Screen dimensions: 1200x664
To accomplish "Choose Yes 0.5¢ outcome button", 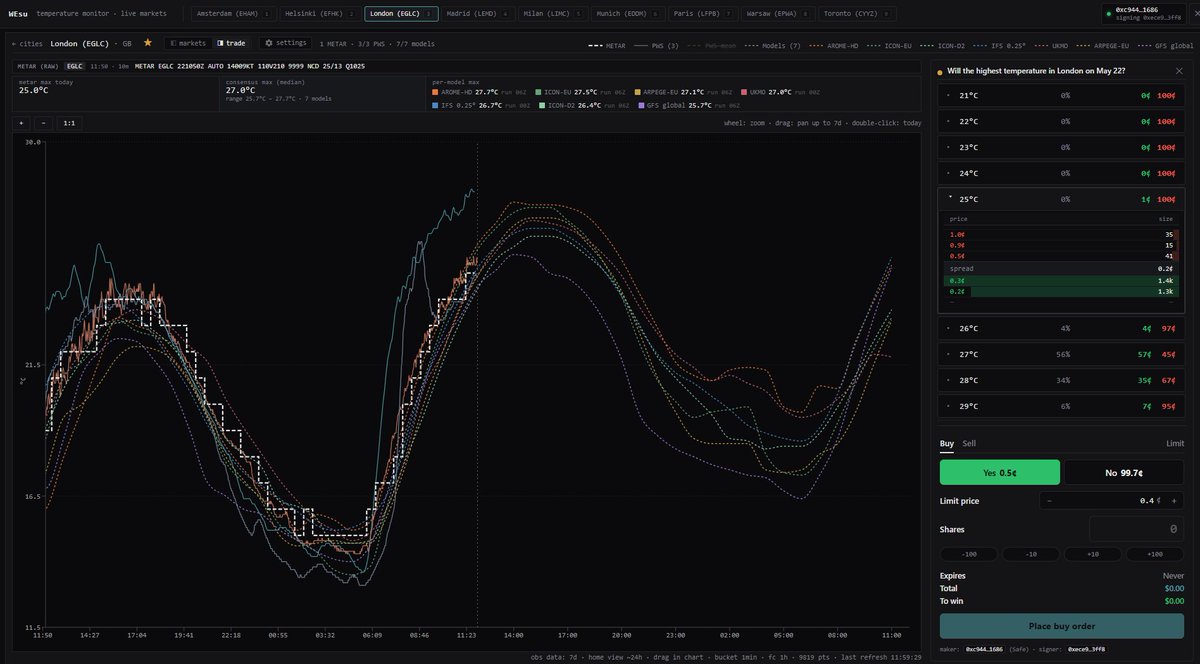I will coord(1000,472).
